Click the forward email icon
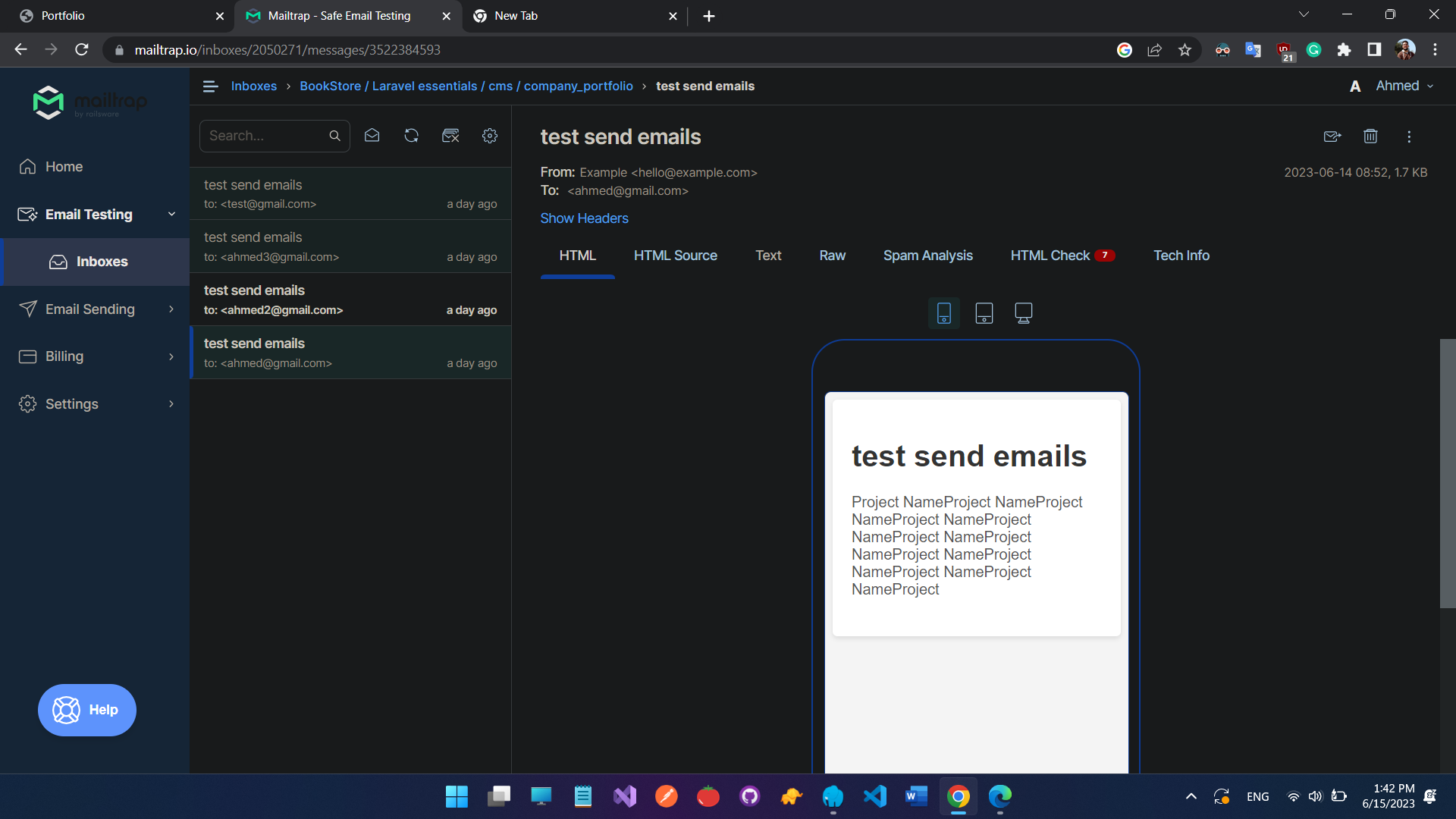 click(1332, 136)
